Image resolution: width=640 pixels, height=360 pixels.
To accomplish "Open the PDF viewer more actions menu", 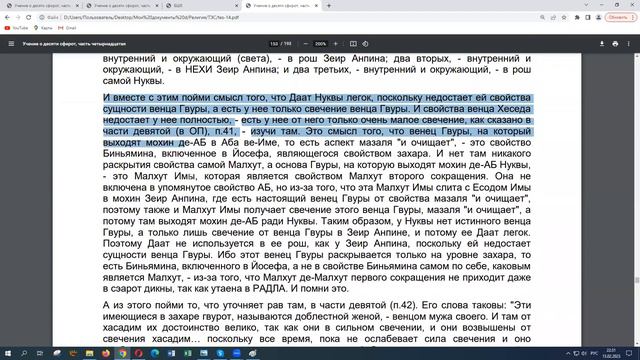I will coord(629,44).
